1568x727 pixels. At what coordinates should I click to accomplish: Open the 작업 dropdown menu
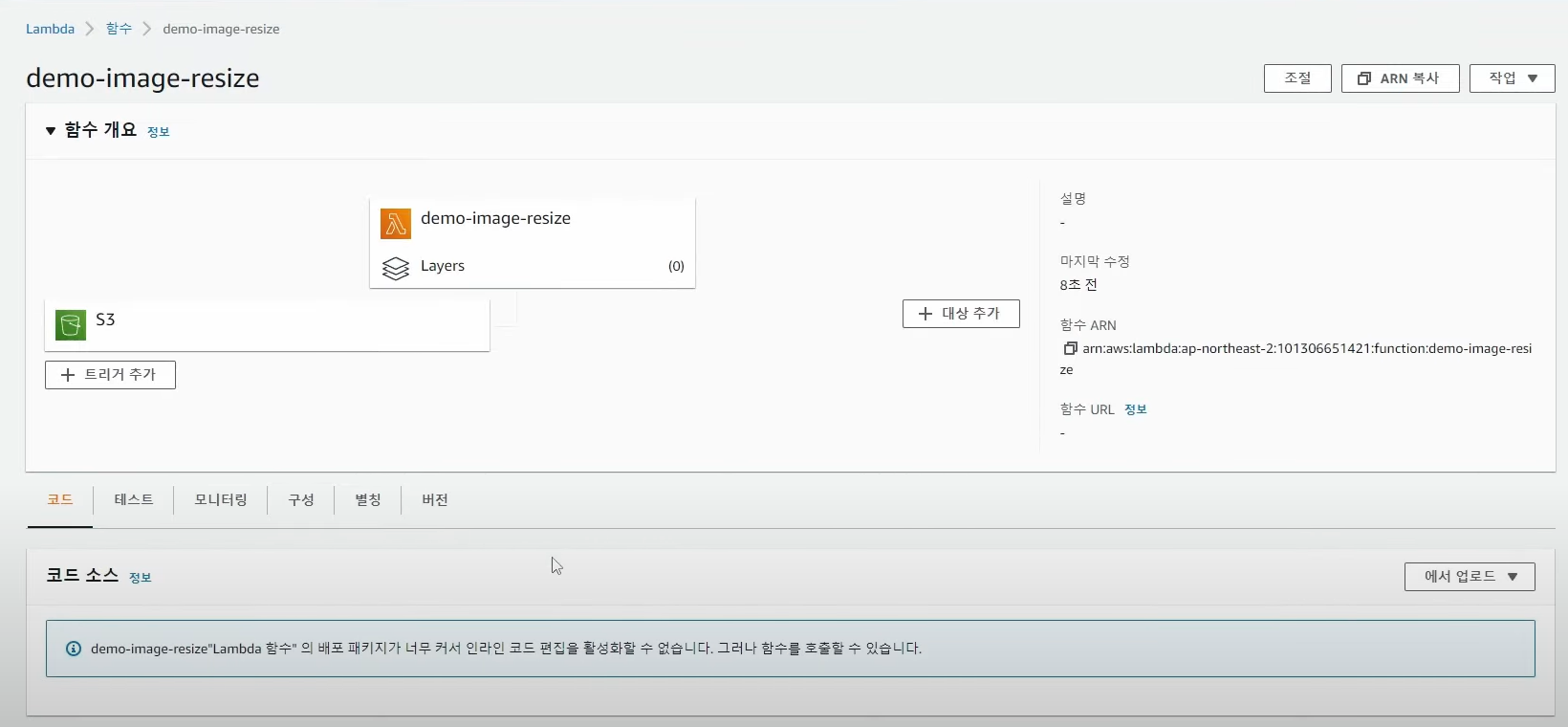point(1512,78)
